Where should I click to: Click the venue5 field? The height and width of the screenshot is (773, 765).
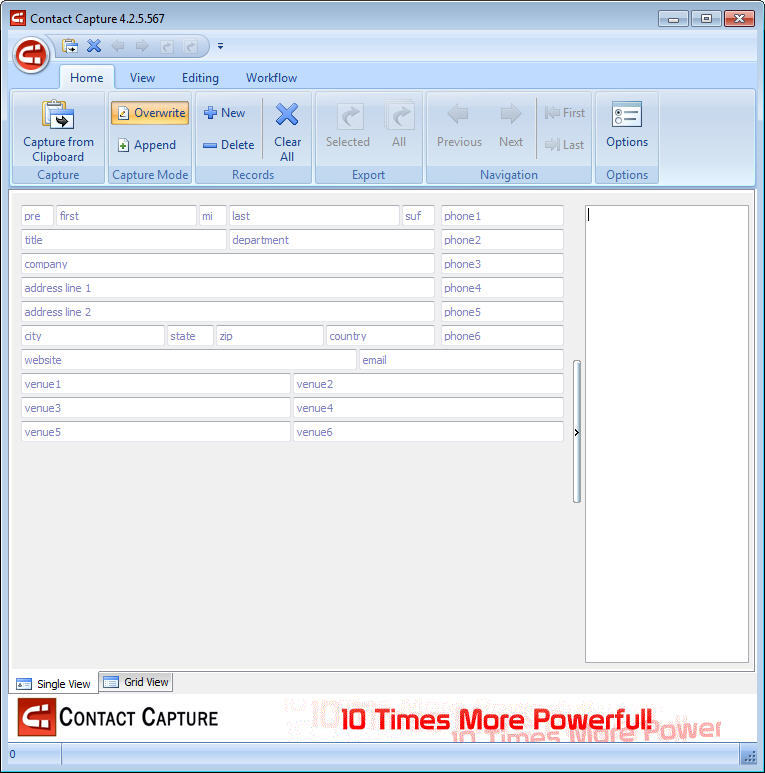[156, 432]
